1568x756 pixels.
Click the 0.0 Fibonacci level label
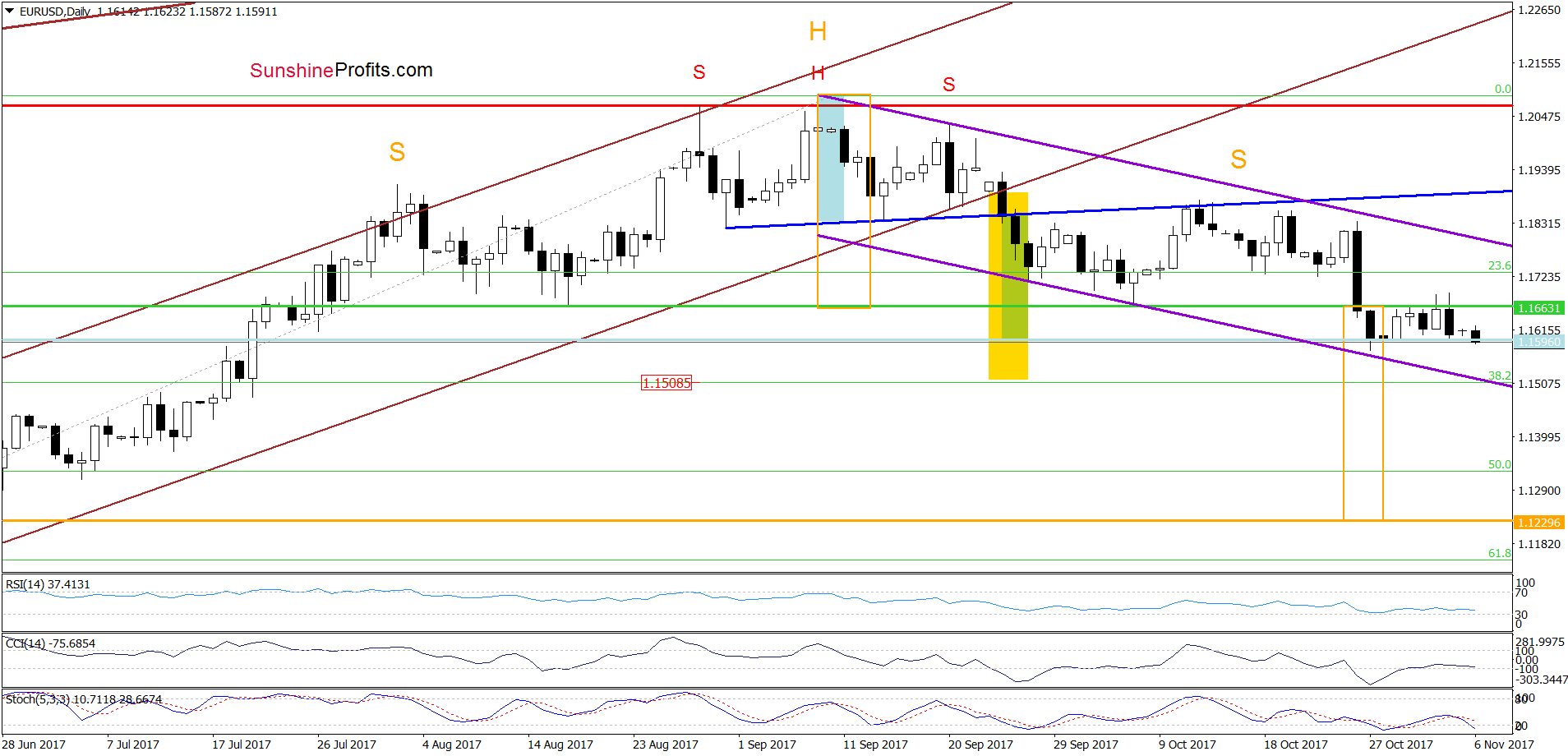coord(1502,89)
